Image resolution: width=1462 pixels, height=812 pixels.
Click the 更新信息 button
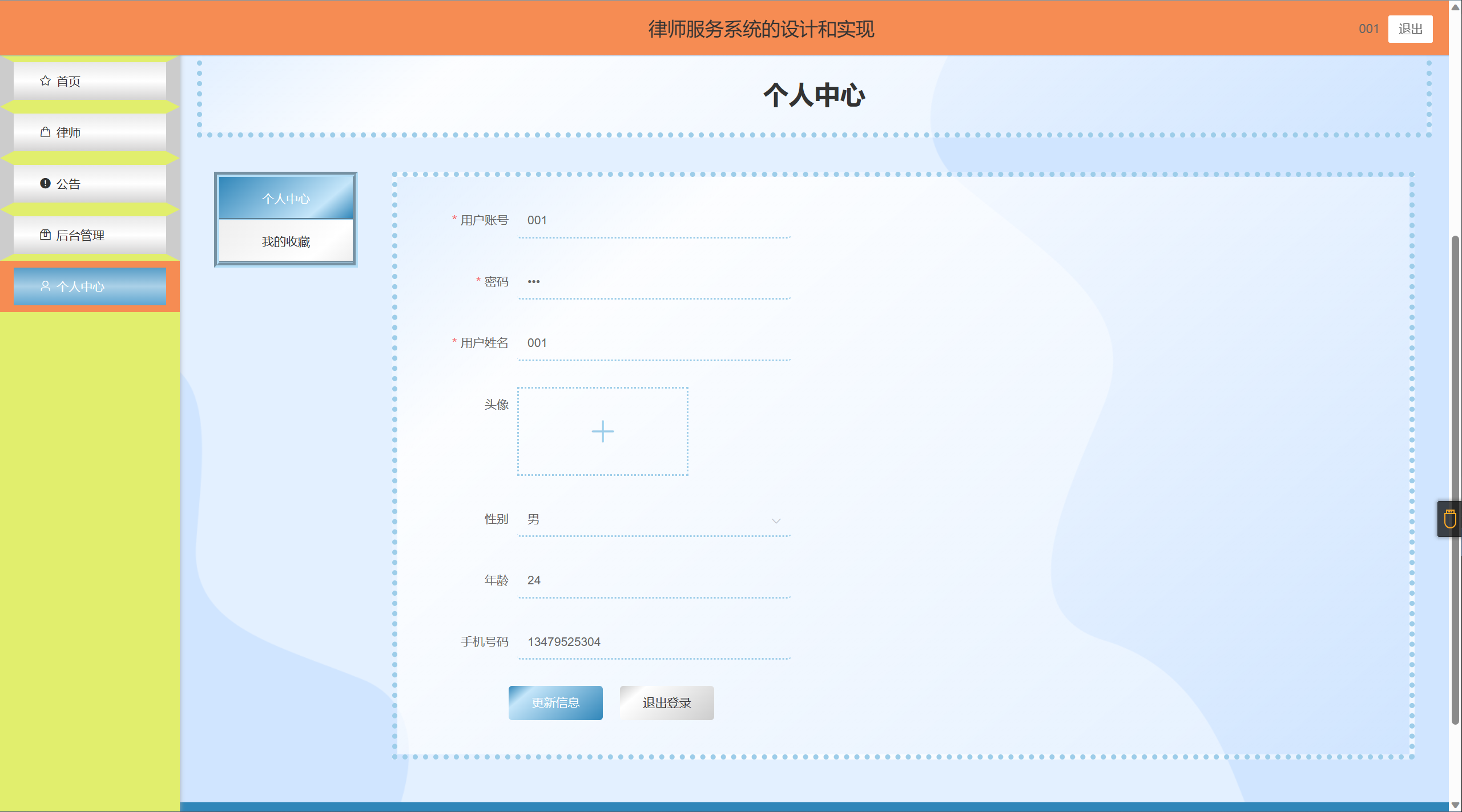pyautogui.click(x=555, y=703)
